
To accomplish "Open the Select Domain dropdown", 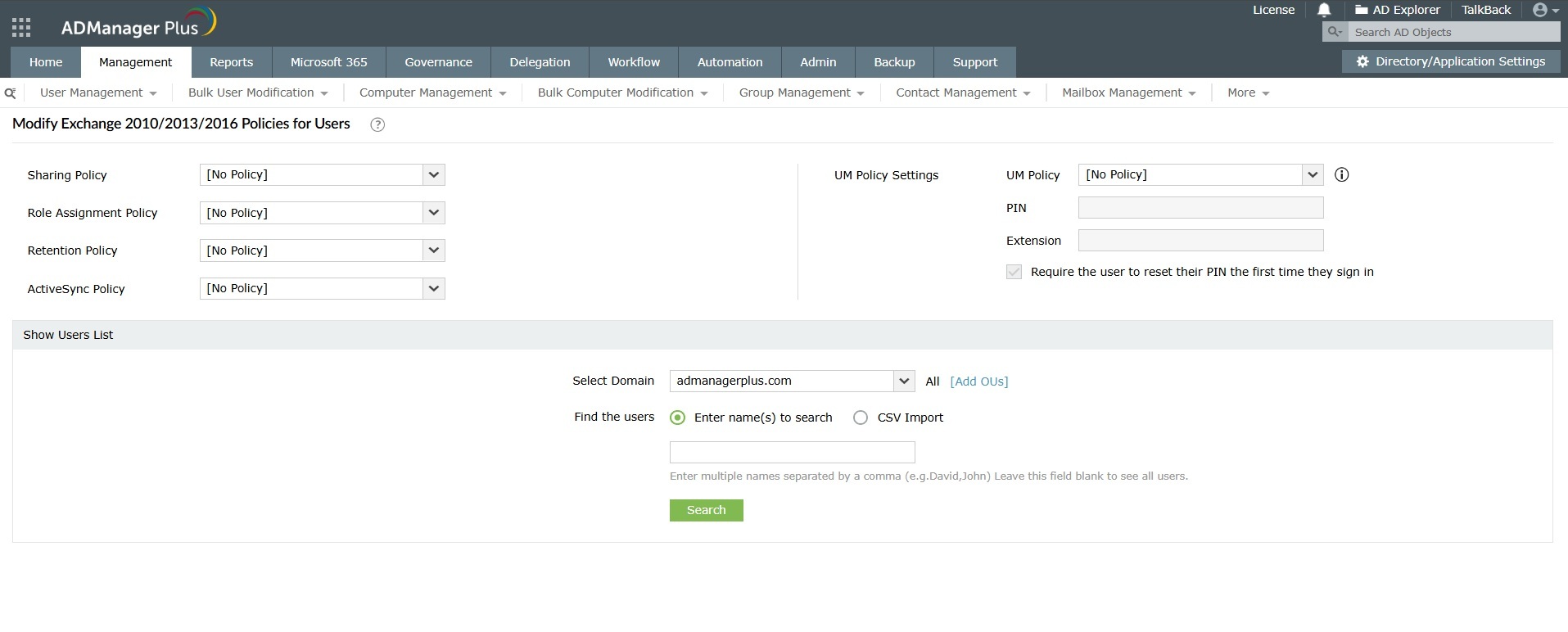I will (x=792, y=381).
